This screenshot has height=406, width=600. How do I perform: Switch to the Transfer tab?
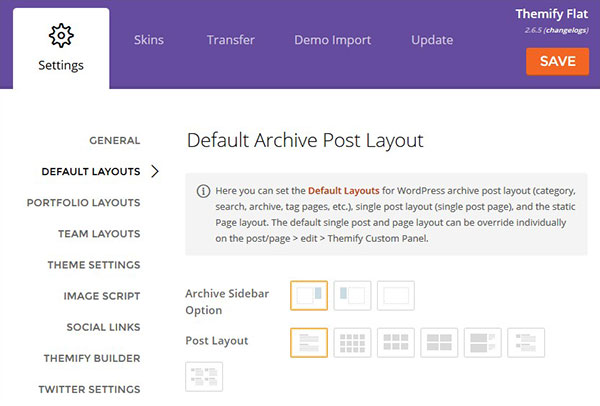tap(231, 40)
